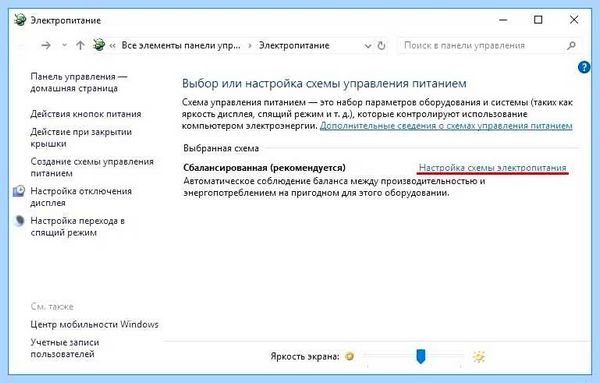Open Настройка перехода в спящий режим
Viewport: 600px width, 383px height.
click(78, 227)
